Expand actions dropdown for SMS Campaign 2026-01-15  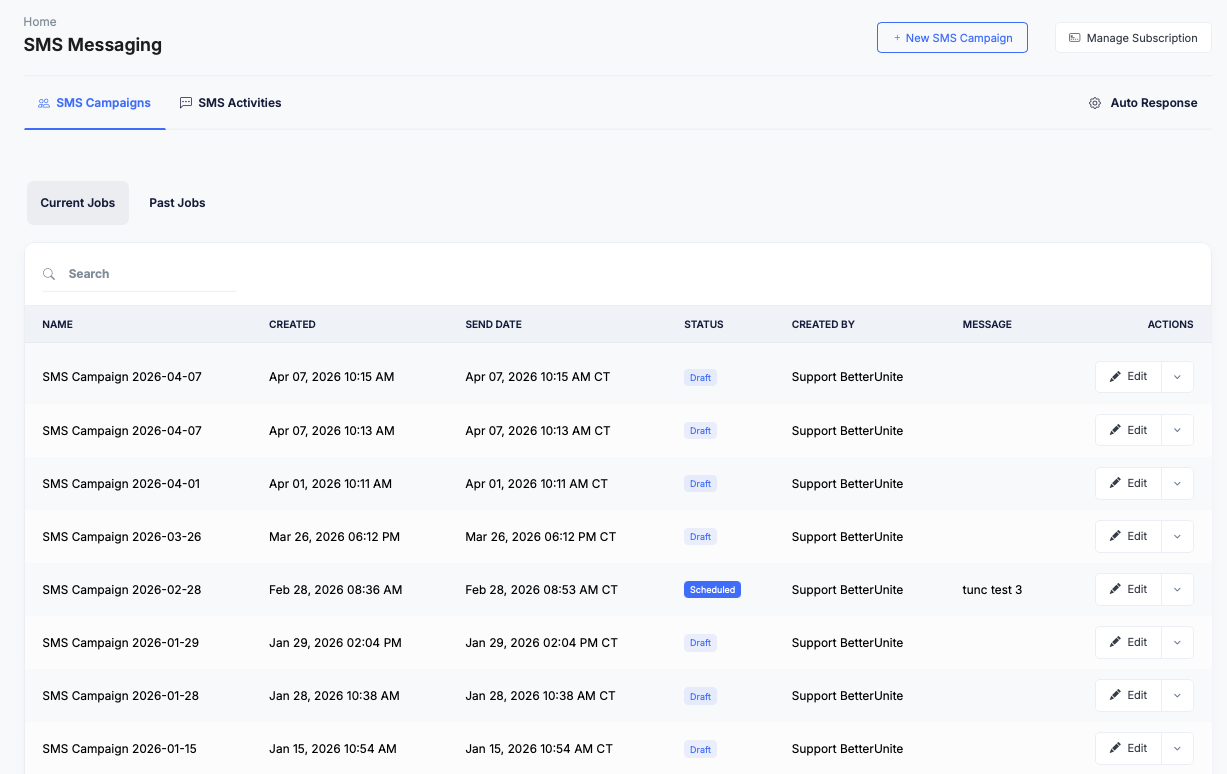(1177, 748)
